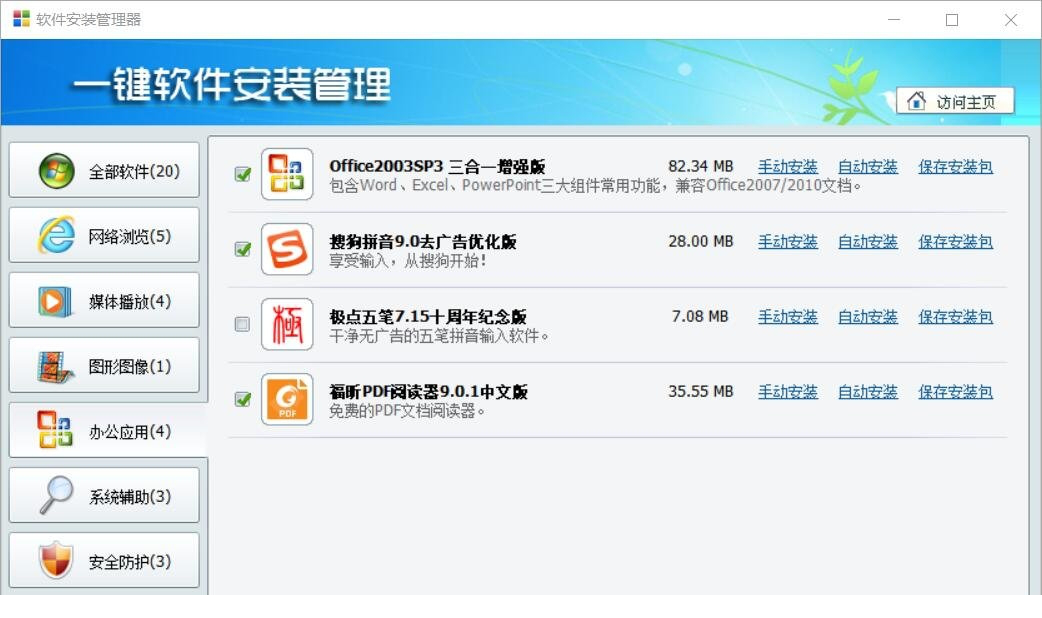Click 手动安装 for 搜狗拼音9.0

click(x=787, y=242)
